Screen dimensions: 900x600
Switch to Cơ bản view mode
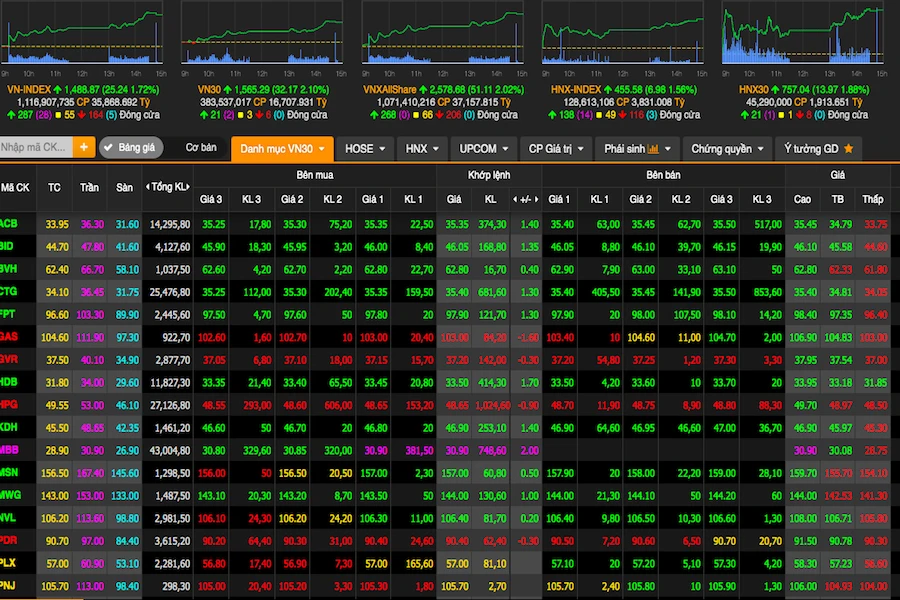point(200,148)
